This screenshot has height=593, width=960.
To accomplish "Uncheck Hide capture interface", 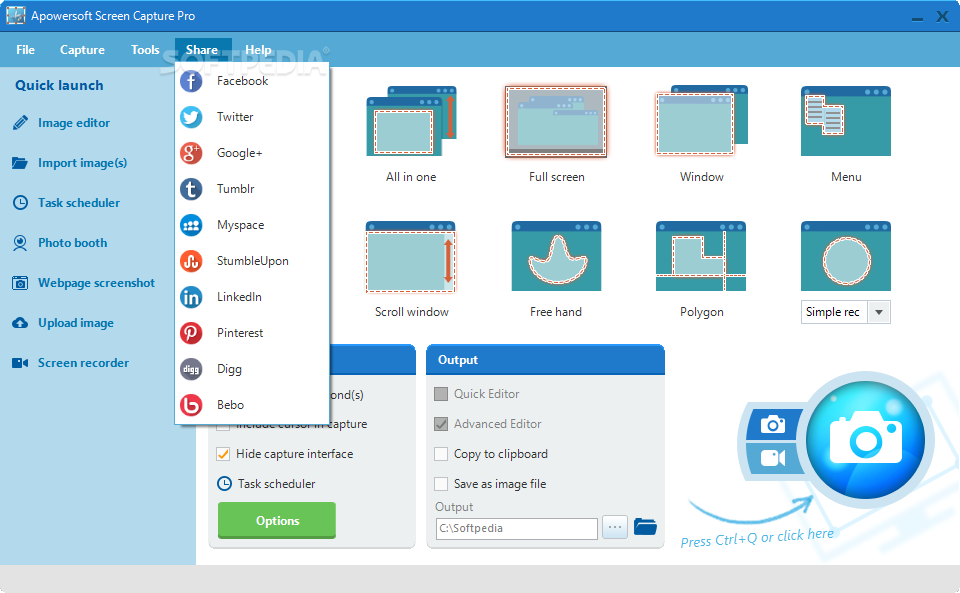I will pos(223,454).
